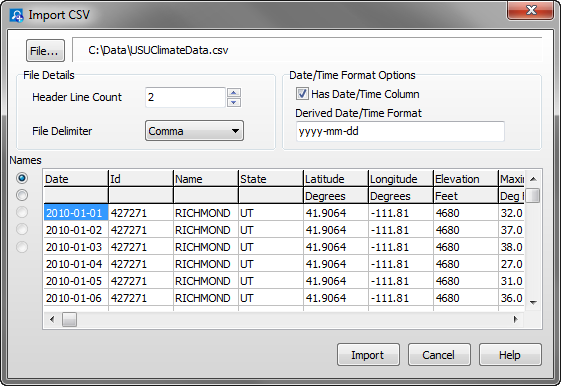
Task: Click the Feet units cell
Action: click(x=466, y=196)
